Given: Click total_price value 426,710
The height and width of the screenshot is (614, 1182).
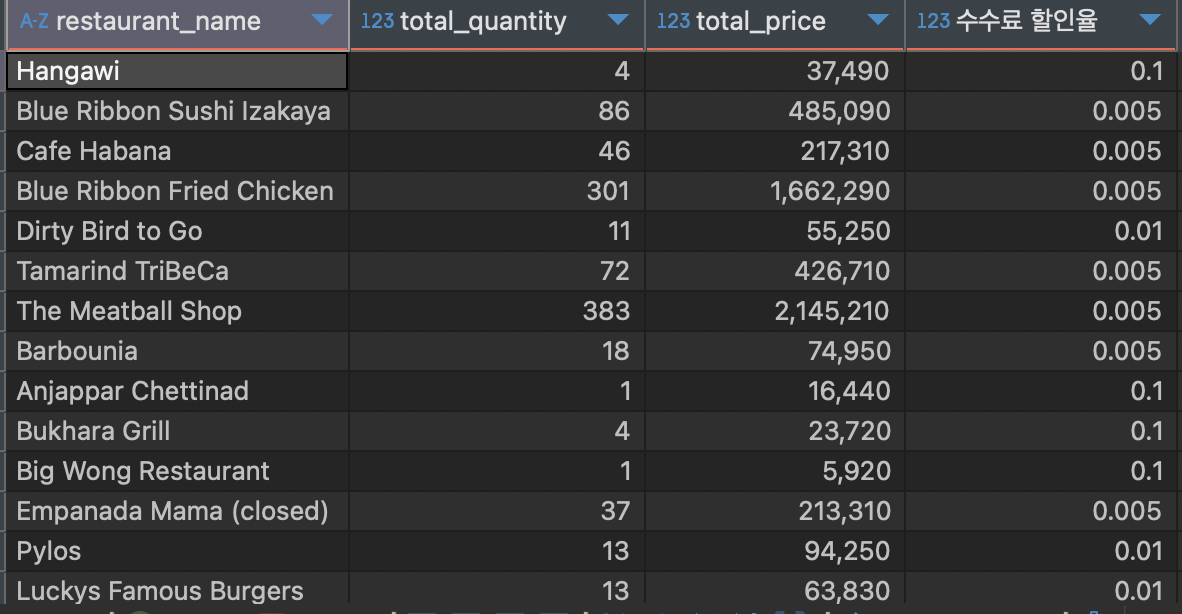Looking at the screenshot, I should click(x=842, y=271).
